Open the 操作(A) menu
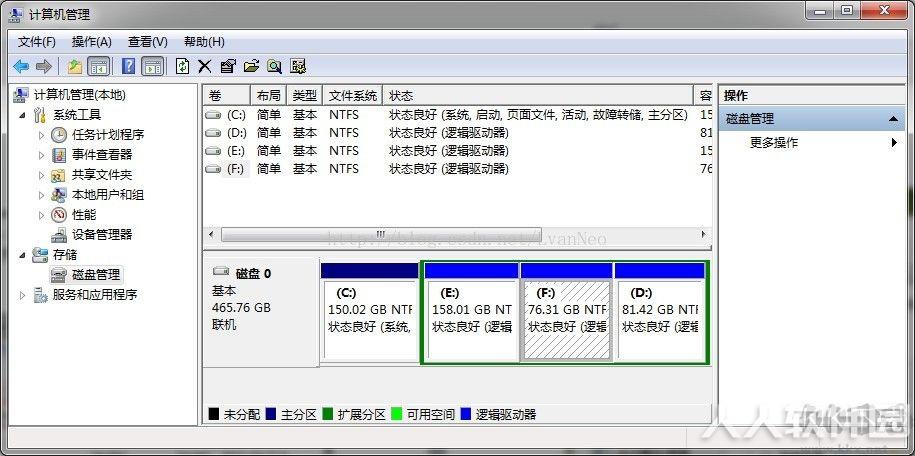 [91, 42]
